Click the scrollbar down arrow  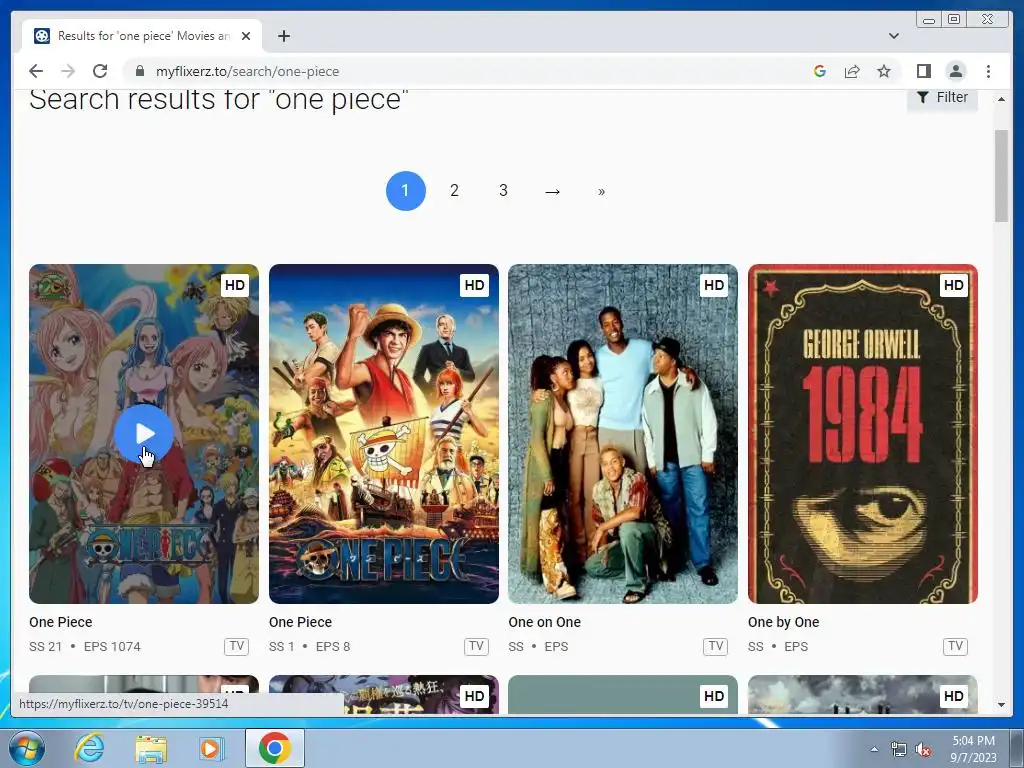click(1001, 705)
